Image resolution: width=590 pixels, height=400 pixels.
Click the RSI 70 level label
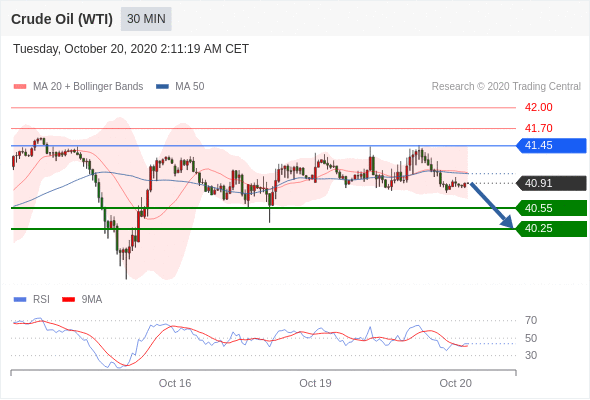[531, 321]
